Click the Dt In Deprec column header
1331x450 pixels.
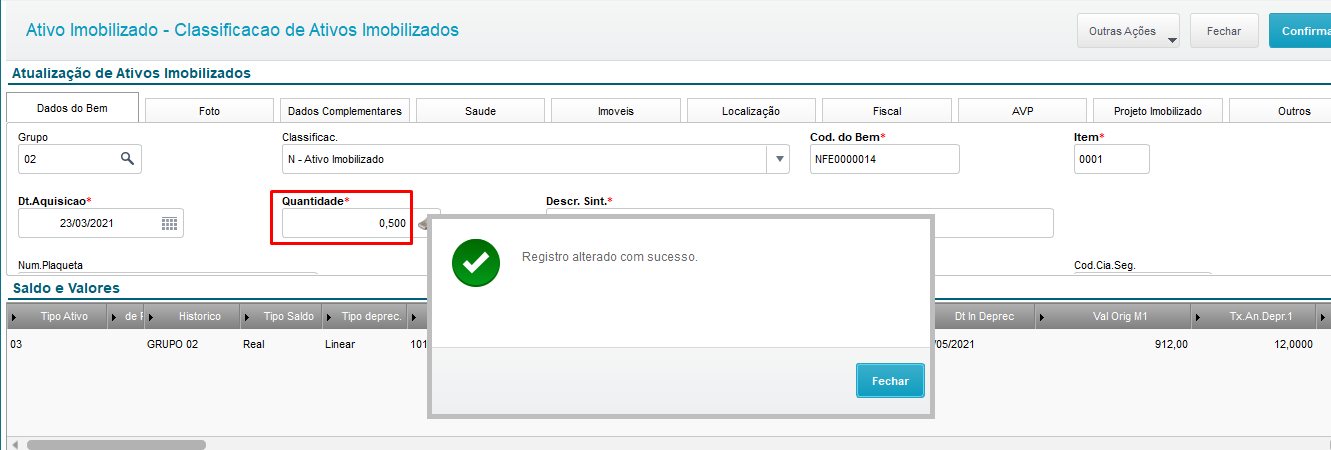point(984,316)
